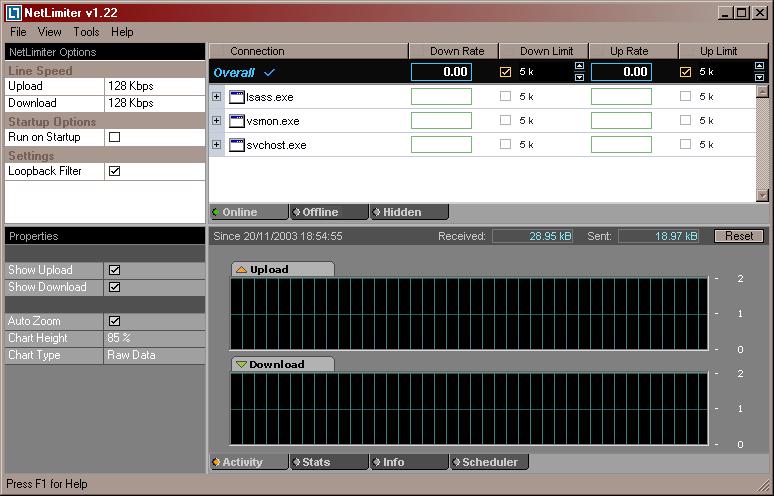Sort by the Down Rate column header

coord(454,51)
